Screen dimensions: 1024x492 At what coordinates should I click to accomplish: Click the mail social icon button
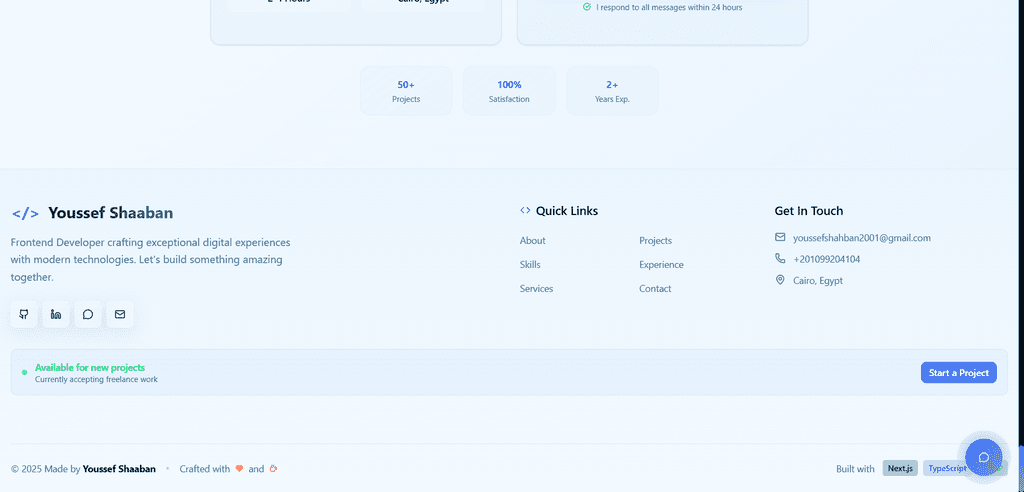120,314
